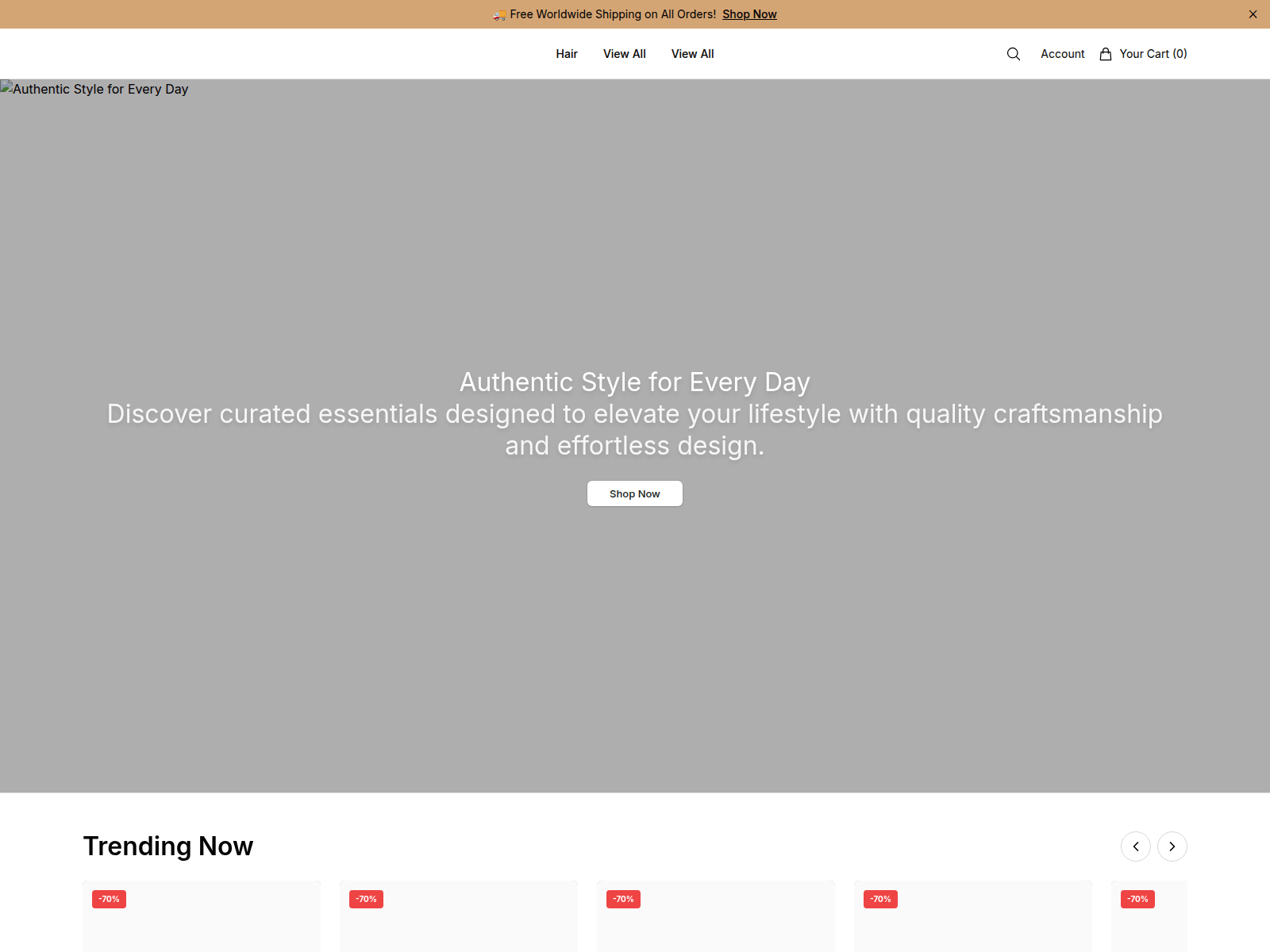Click the white Shop Now hero button
Image resolution: width=1270 pixels, height=952 pixels.
[635, 493]
